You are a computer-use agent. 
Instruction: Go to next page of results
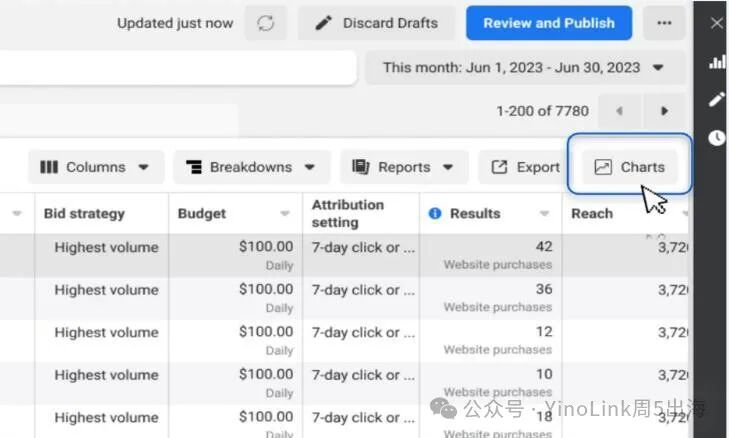(x=664, y=111)
